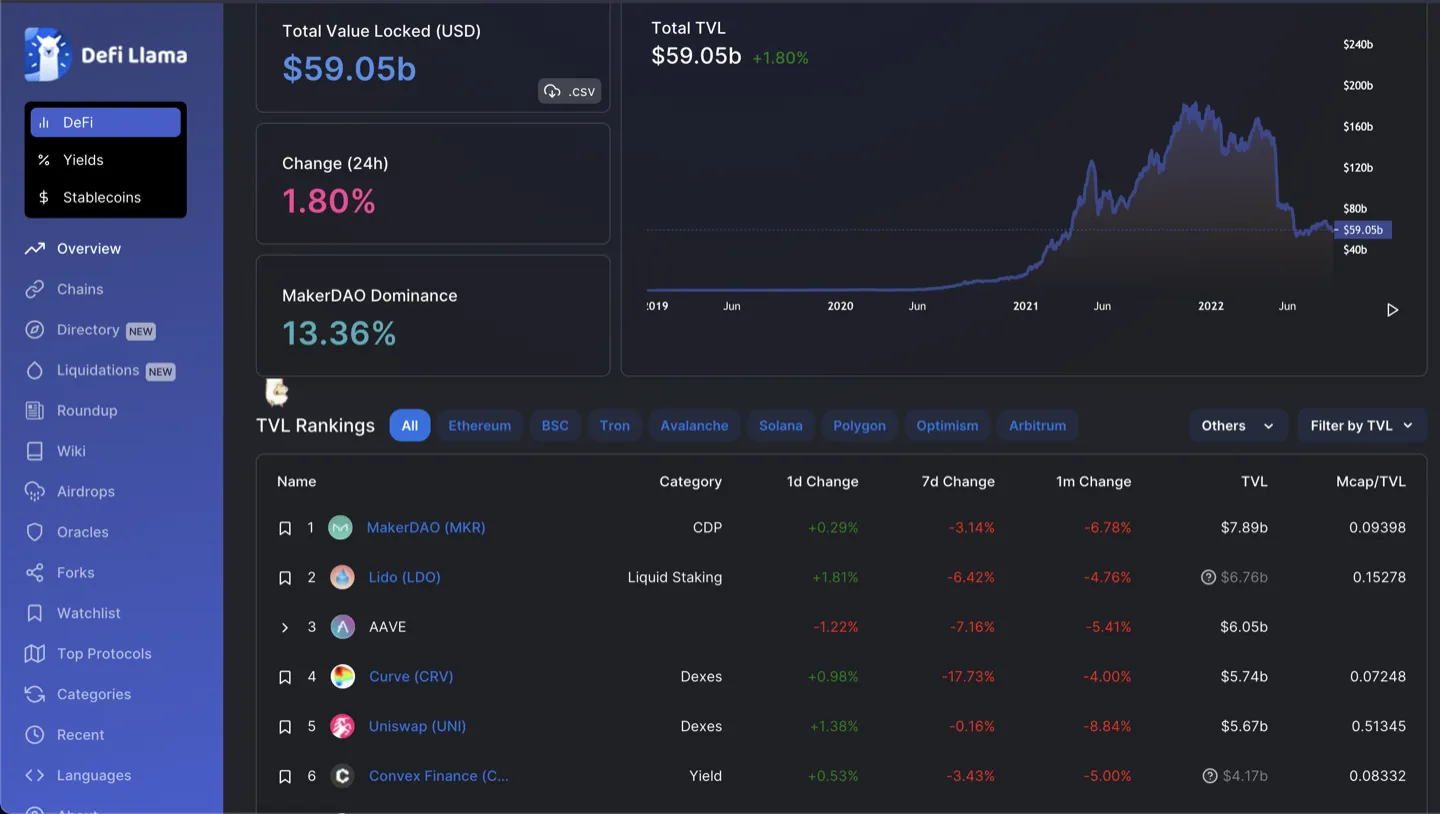
Task: Bookmark Lido to the watchlist
Action: [x=285, y=578]
